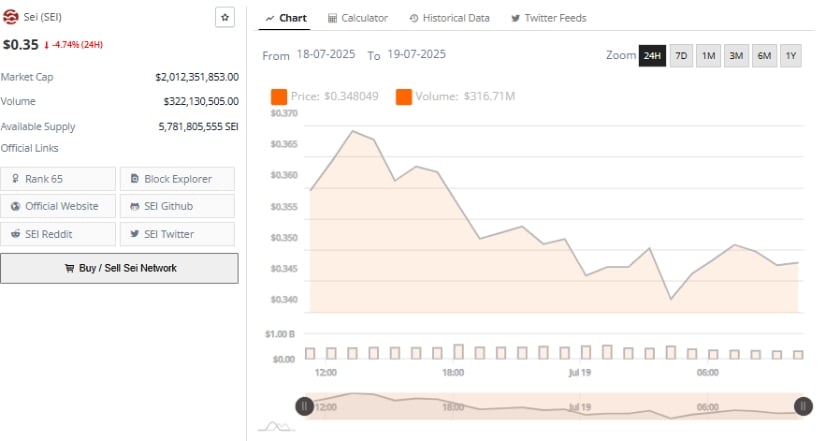Click Buy / Sell Sei Network button
Screen dimensions: 825x441
(x=119, y=268)
